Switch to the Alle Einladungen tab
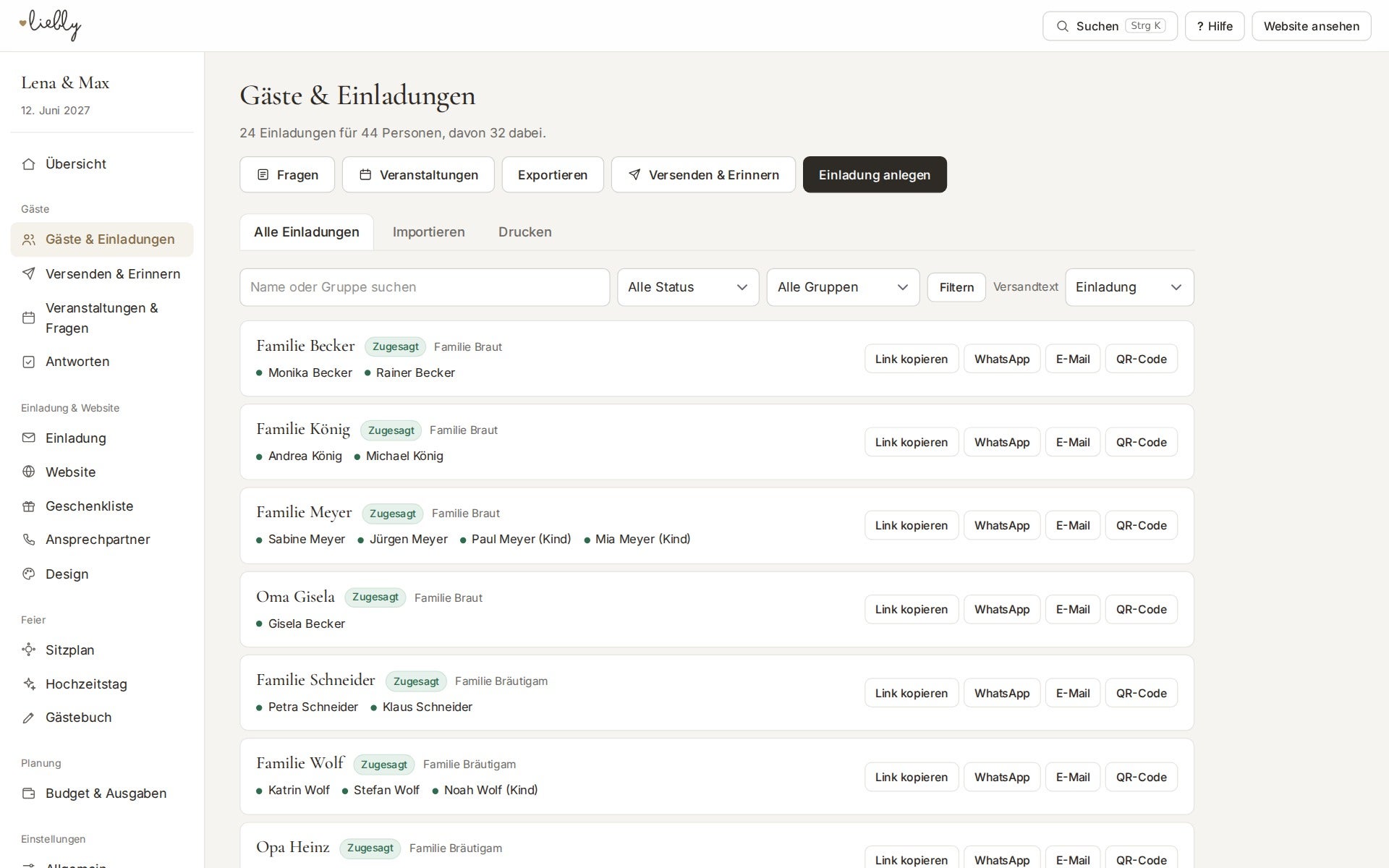The image size is (1389, 868). 307,232
